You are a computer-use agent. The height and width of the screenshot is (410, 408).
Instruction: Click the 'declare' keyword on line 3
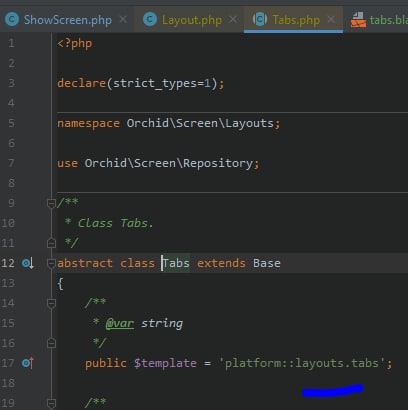tap(82, 83)
